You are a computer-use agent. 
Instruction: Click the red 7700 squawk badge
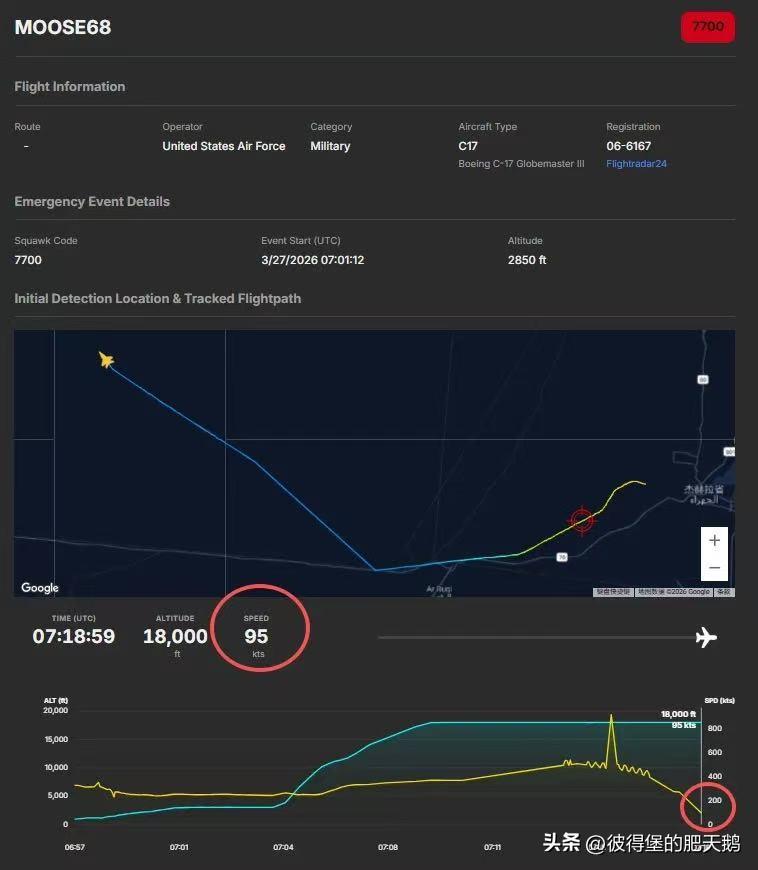(x=708, y=27)
